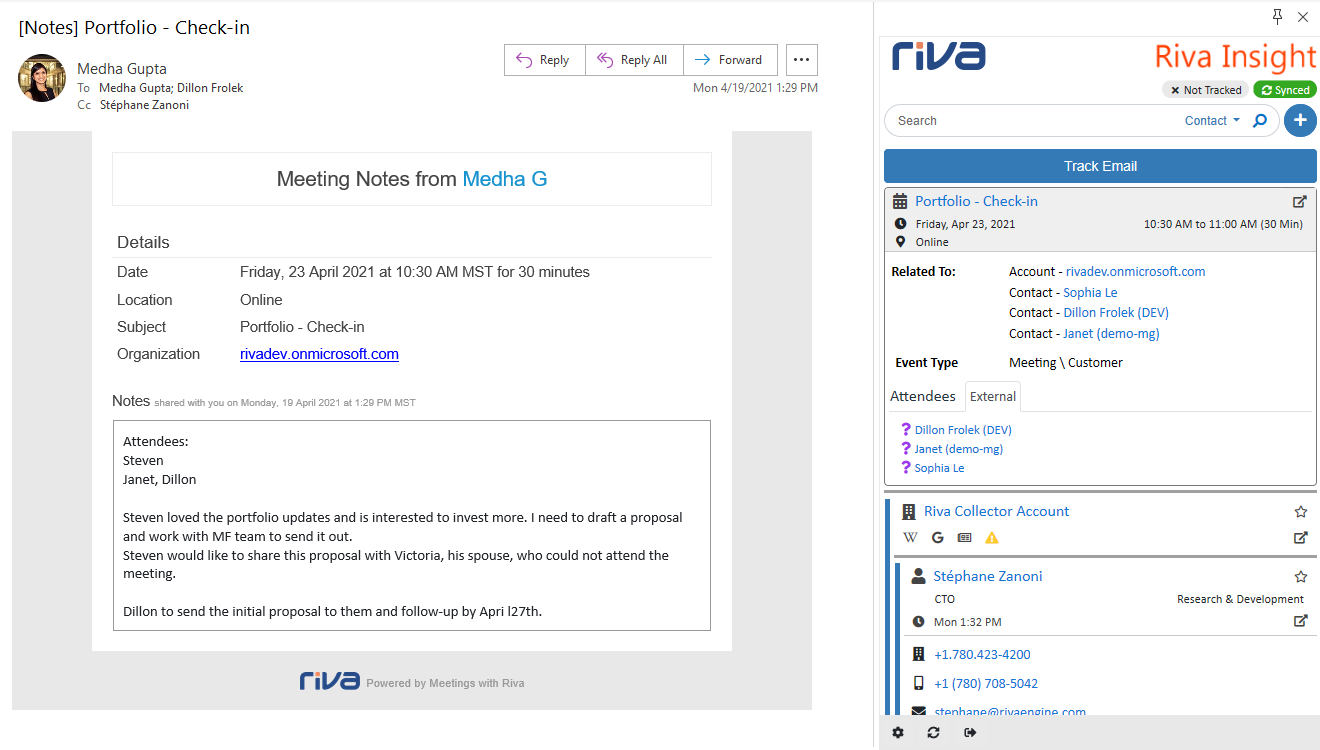
Task: Click the Track Email button
Action: coord(1100,166)
